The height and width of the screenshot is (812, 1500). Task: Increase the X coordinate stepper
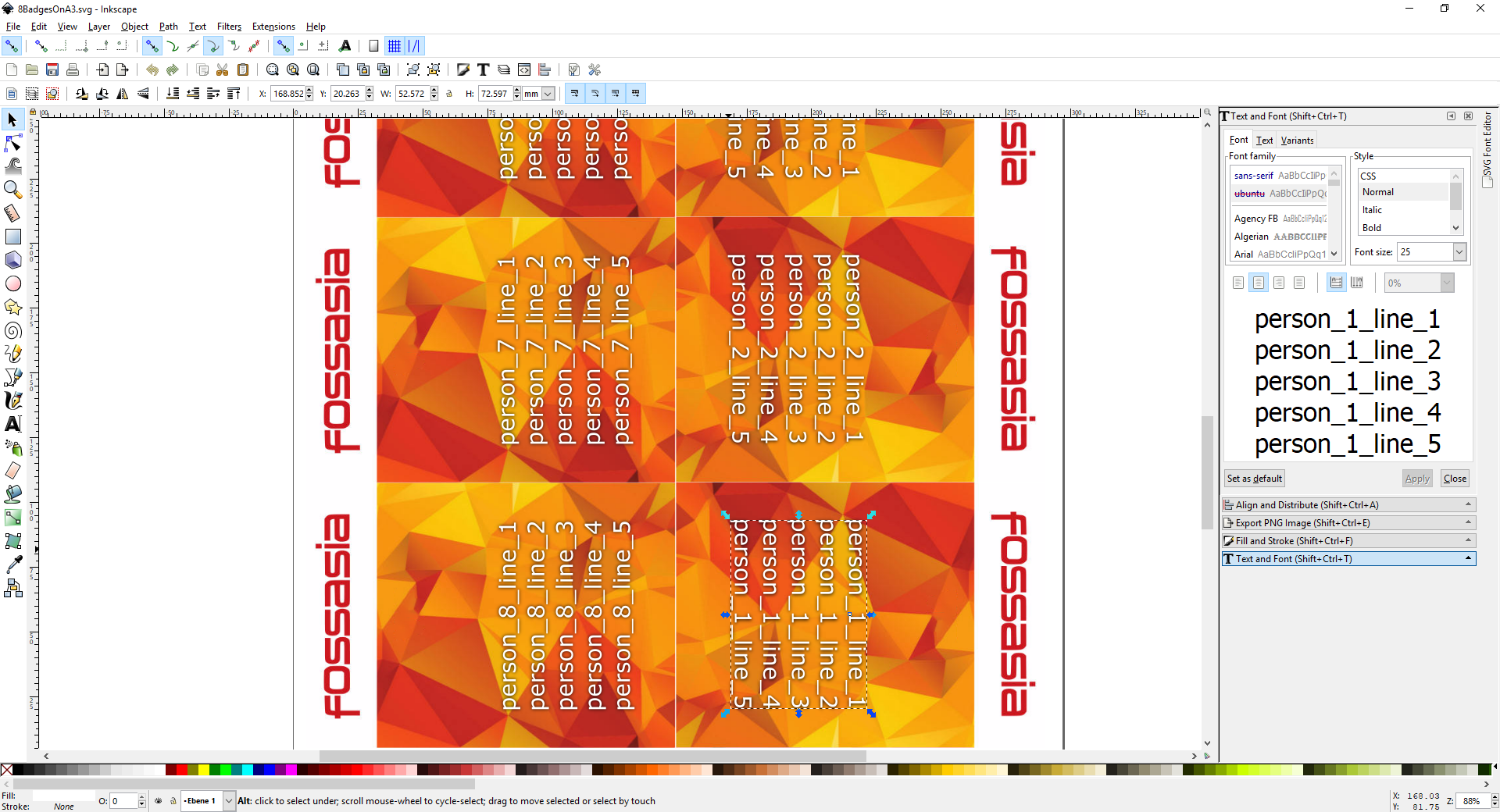tap(309, 91)
